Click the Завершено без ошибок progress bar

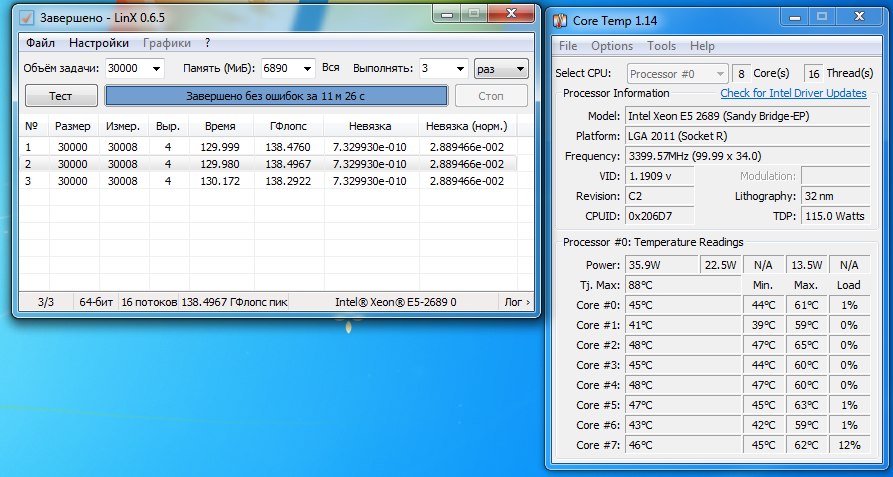tap(276, 96)
